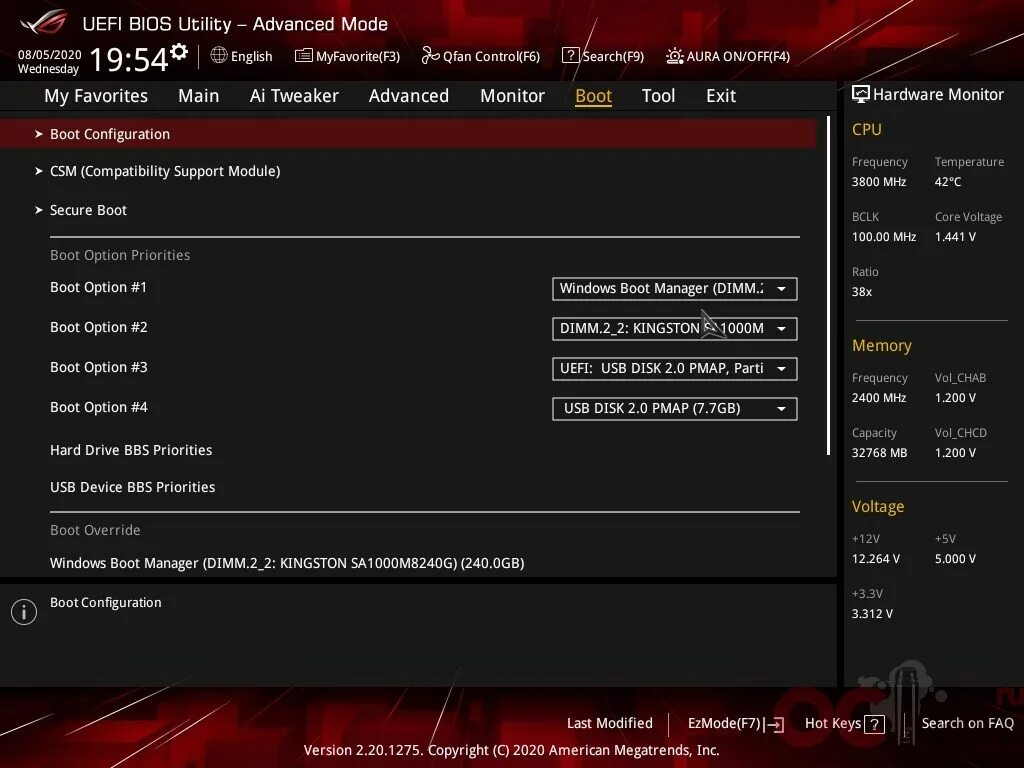The height and width of the screenshot is (768, 1024).
Task: Expand the Boot Configuration submenu
Action: click(408, 134)
